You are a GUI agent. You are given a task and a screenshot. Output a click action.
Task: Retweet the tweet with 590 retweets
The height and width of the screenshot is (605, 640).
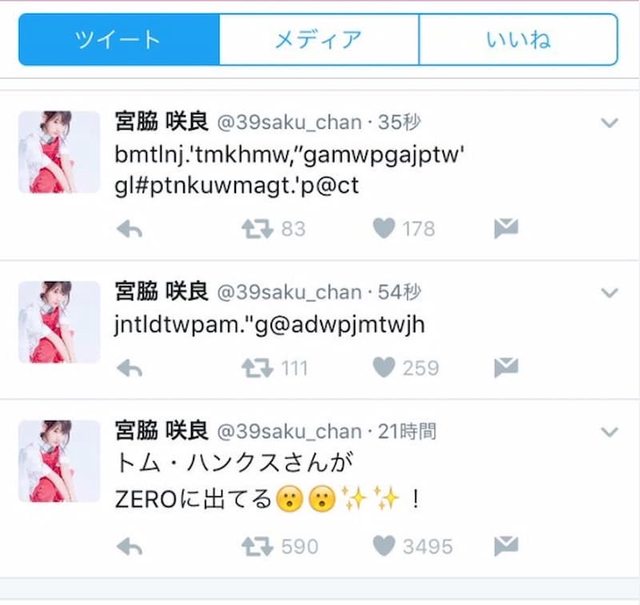pos(257,546)
